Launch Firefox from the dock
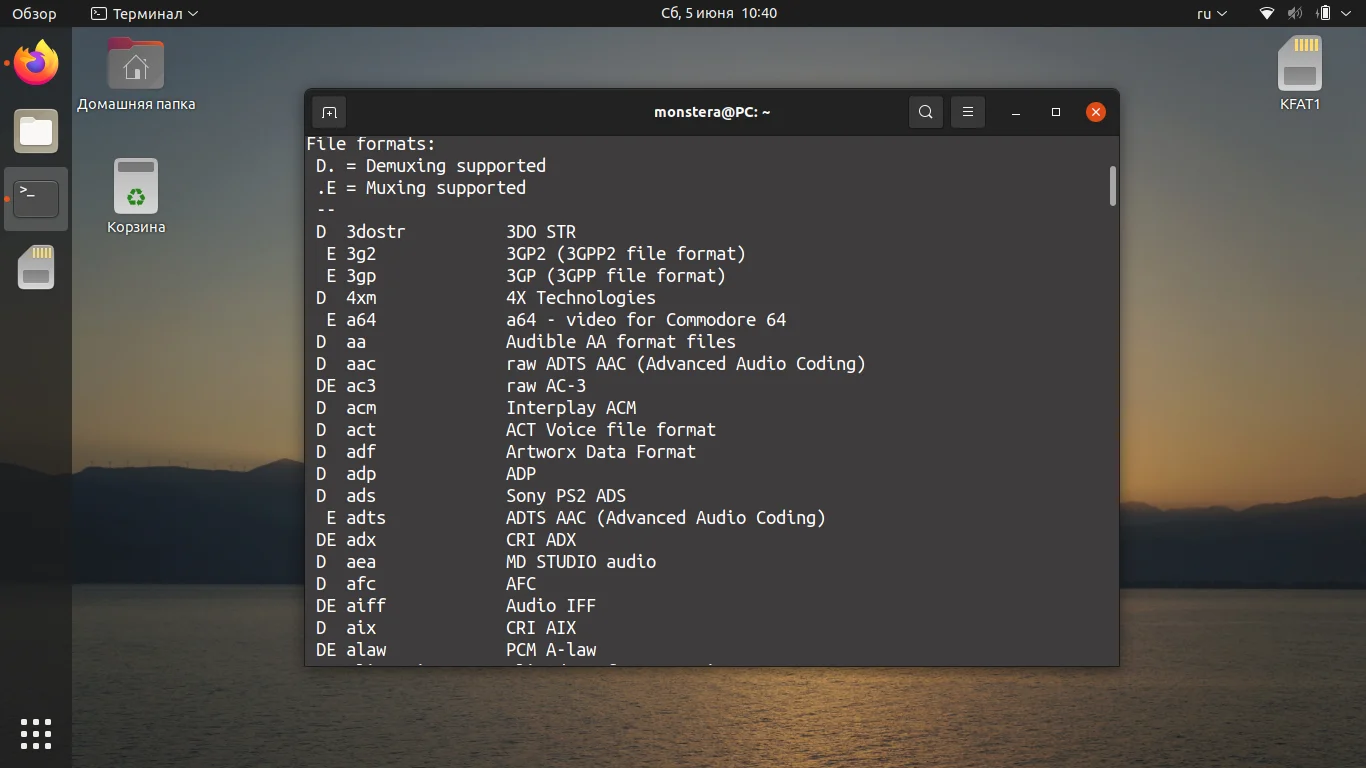Image resolution: width=1366 pixels, height=768 pixels. pyautogui.click(x=36, y=62)
